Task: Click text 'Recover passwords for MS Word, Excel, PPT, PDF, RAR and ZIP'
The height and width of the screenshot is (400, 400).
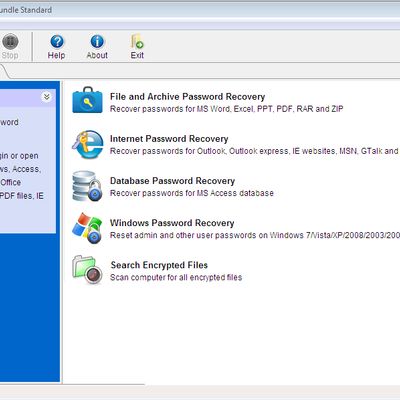Action: (x=227, y=109)
